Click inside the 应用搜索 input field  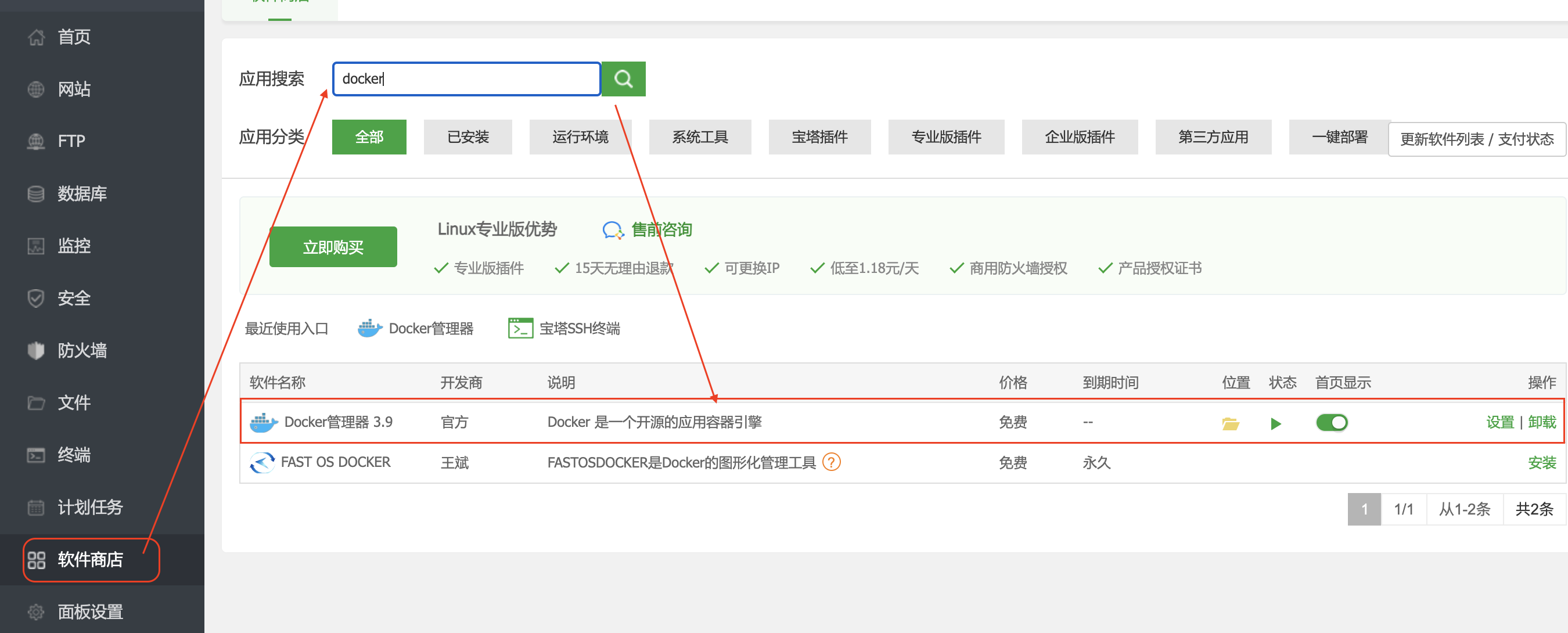[466, 79]
